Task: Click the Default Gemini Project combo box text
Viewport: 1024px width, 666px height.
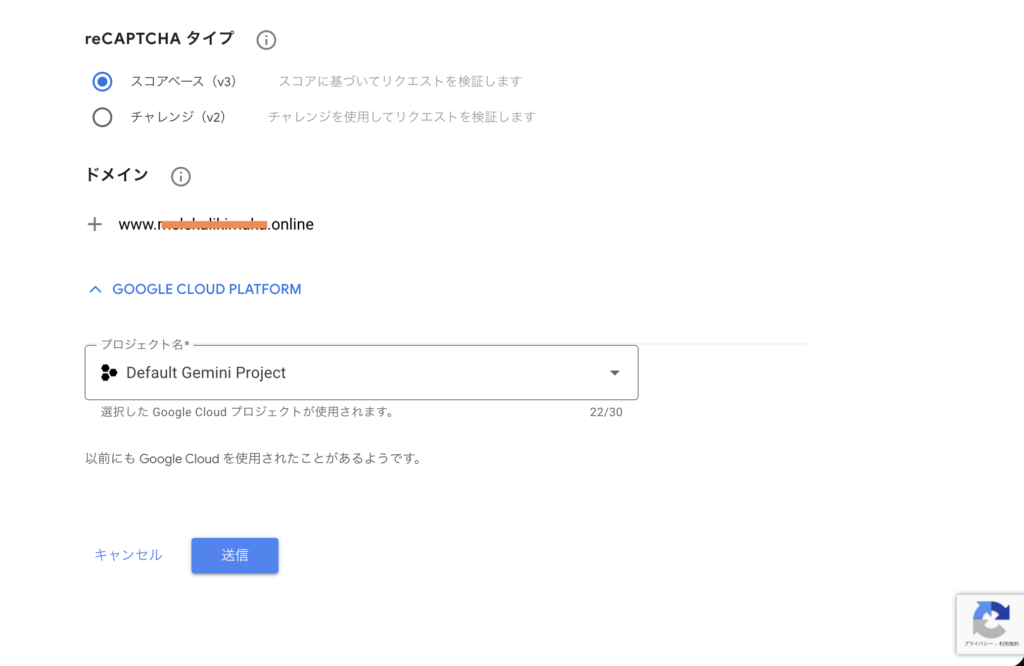Action: (206, 373)
